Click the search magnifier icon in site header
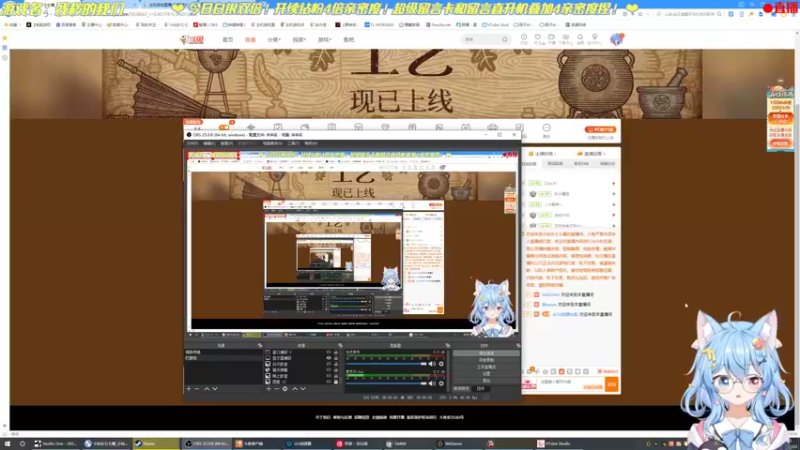The width and height of the screenshot is (800, 450). (x=505, y=39)
